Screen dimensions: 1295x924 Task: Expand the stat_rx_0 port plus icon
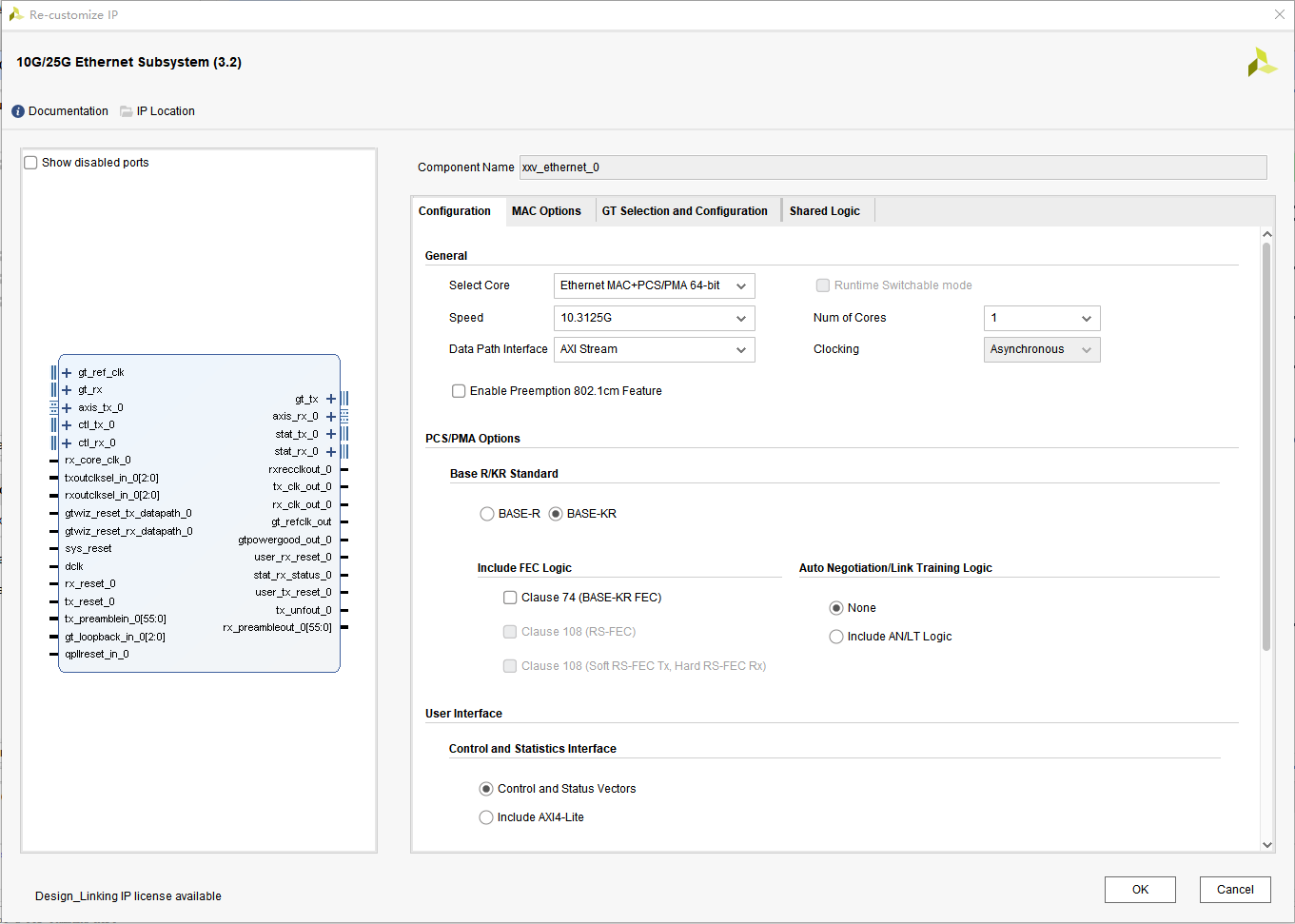click(331, 452)
